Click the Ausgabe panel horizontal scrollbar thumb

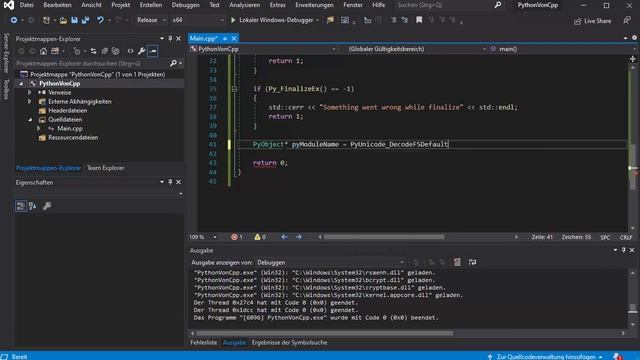click(324, 333)
